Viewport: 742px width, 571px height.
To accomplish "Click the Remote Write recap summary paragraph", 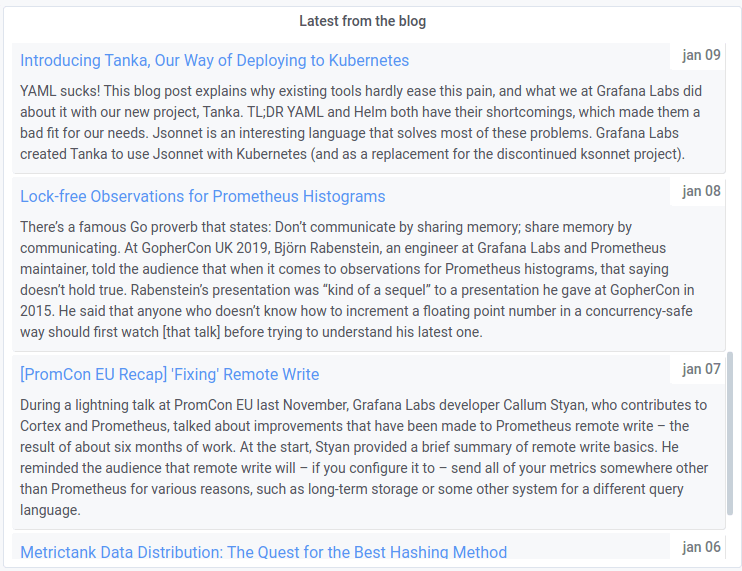I will tap(360, 458).
